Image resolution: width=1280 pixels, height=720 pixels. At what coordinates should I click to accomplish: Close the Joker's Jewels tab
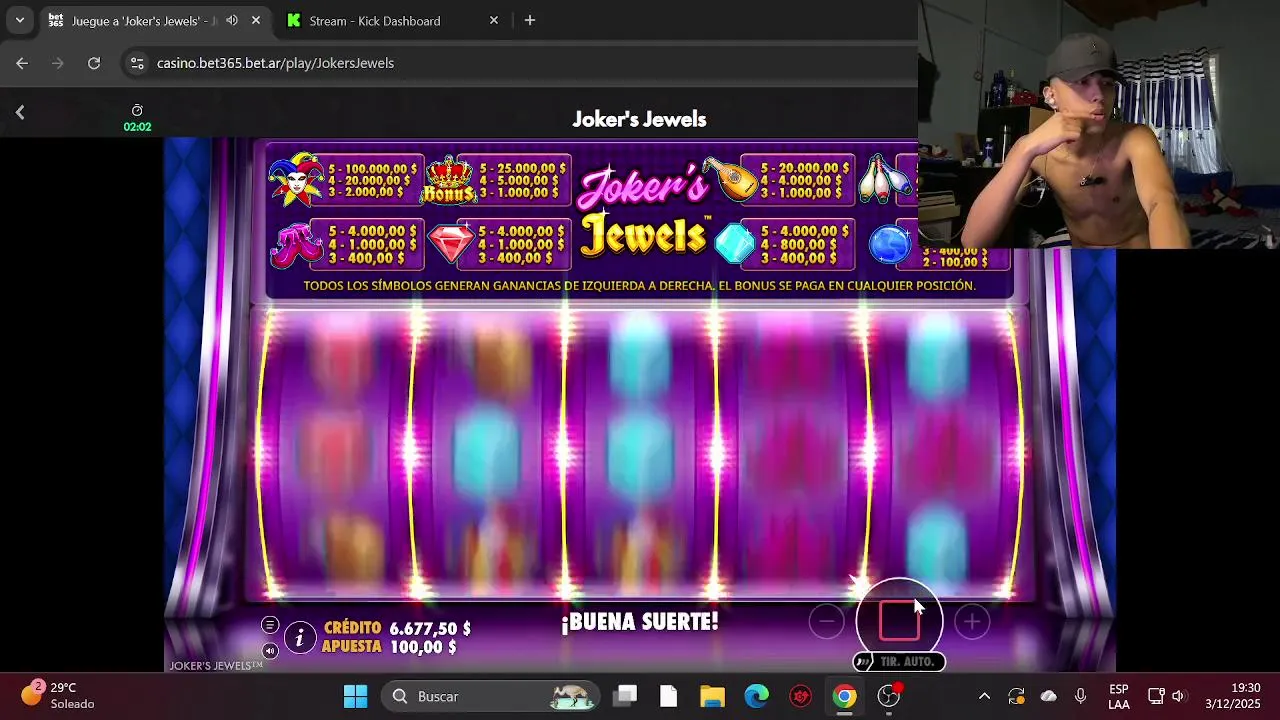click(256, 20)
